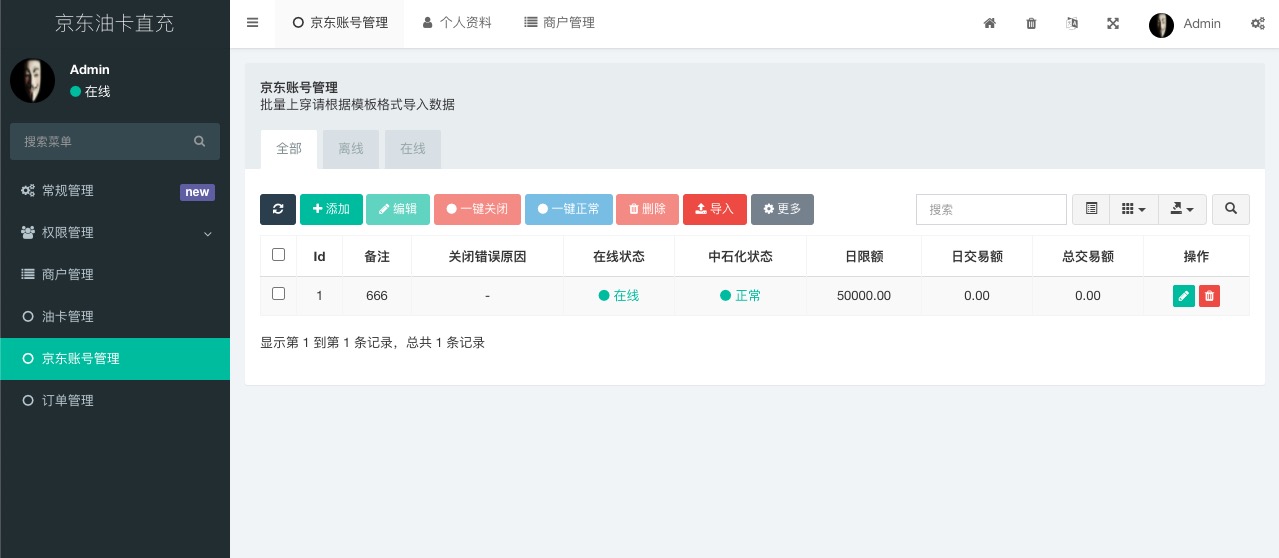Open the settings gears icon top right
The image size is (1279, 558).
tap(1258, 23)
